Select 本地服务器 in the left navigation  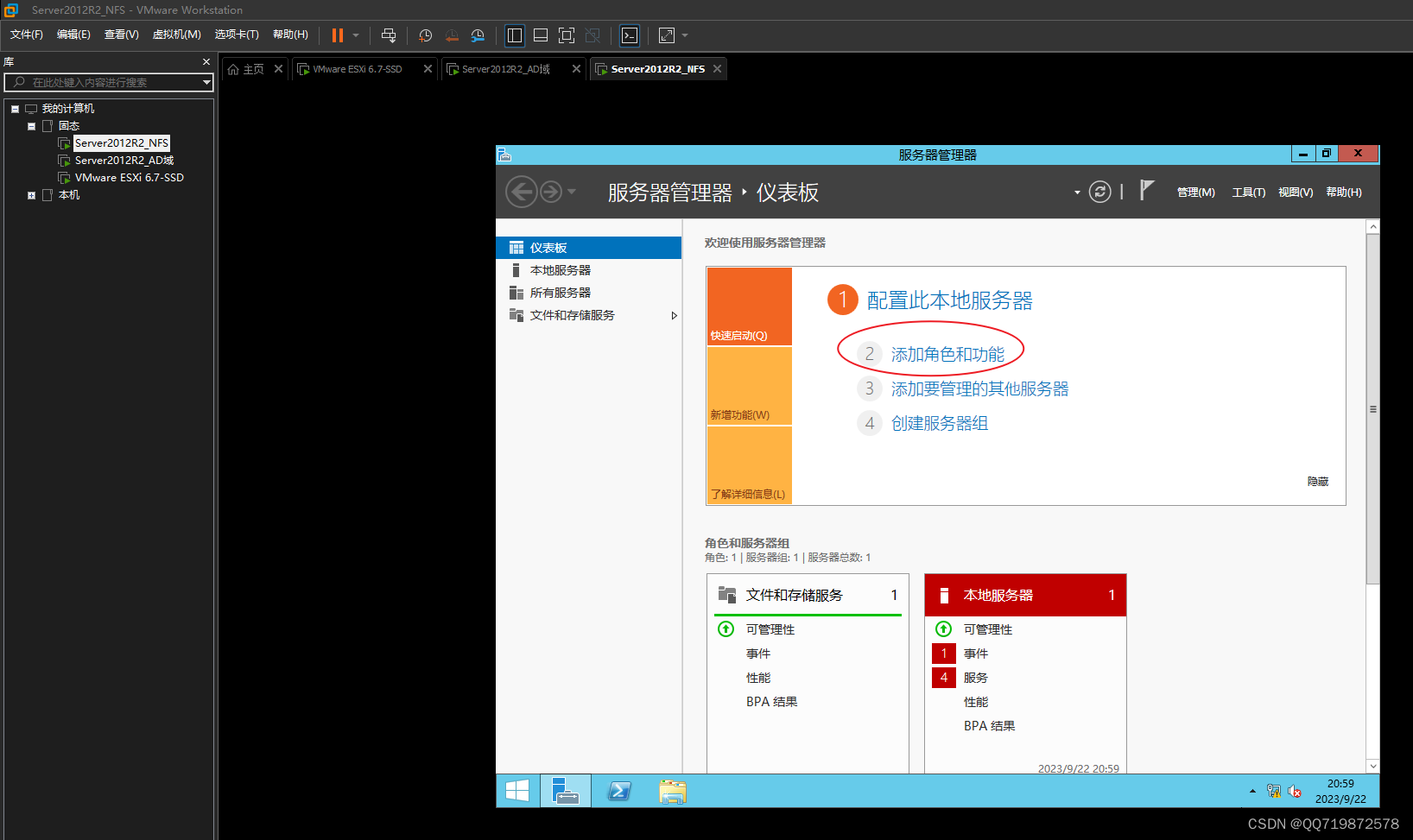[589, 270]
